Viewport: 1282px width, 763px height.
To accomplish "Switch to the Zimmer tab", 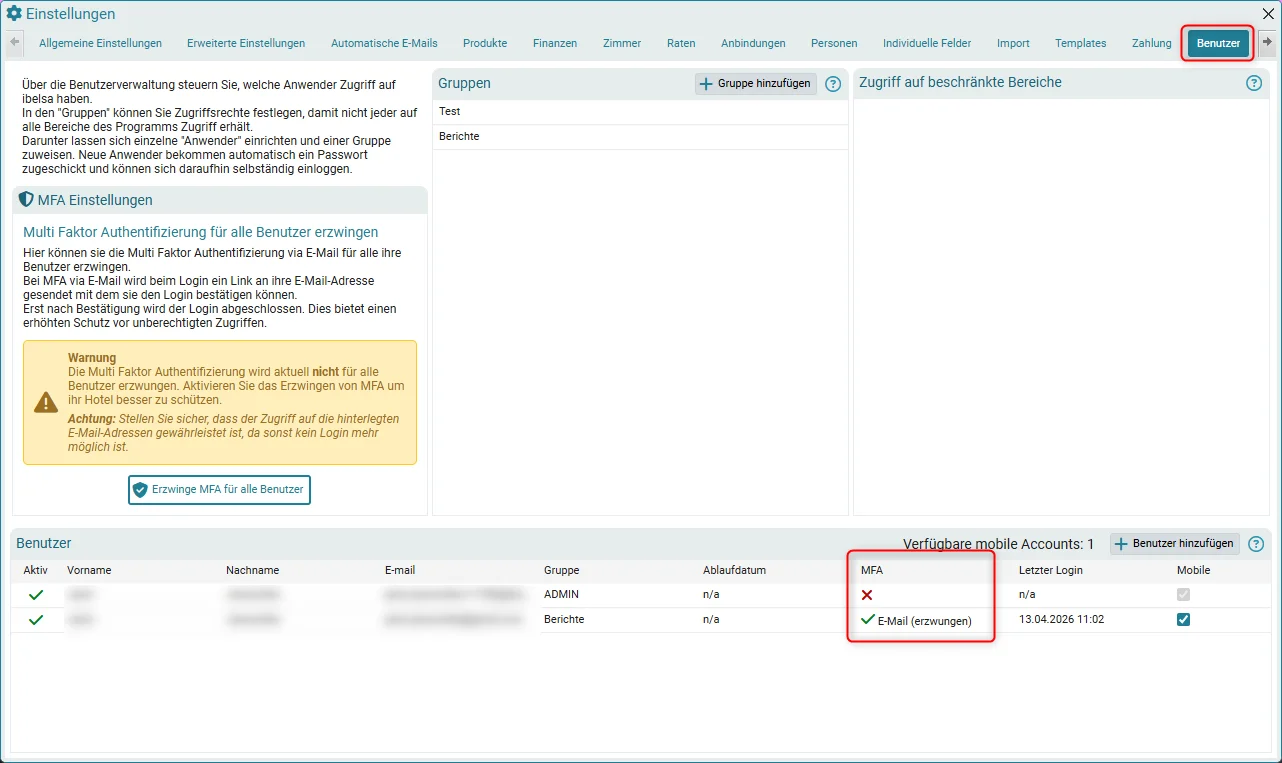I will coord(622,43).
